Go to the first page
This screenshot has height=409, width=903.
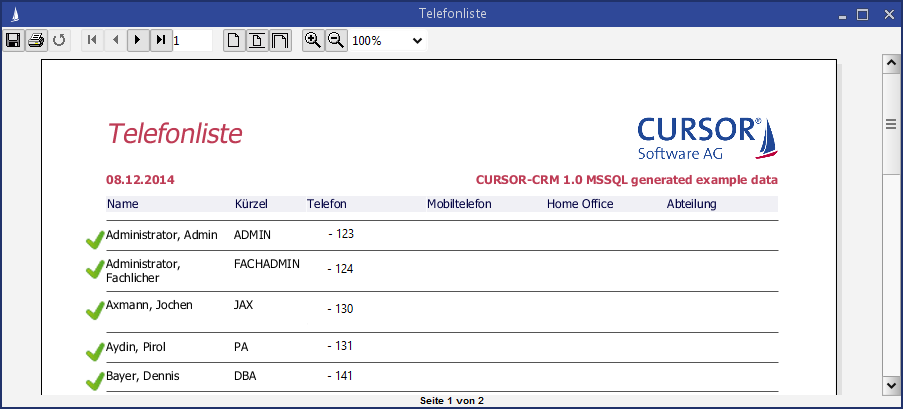[92, 40]
